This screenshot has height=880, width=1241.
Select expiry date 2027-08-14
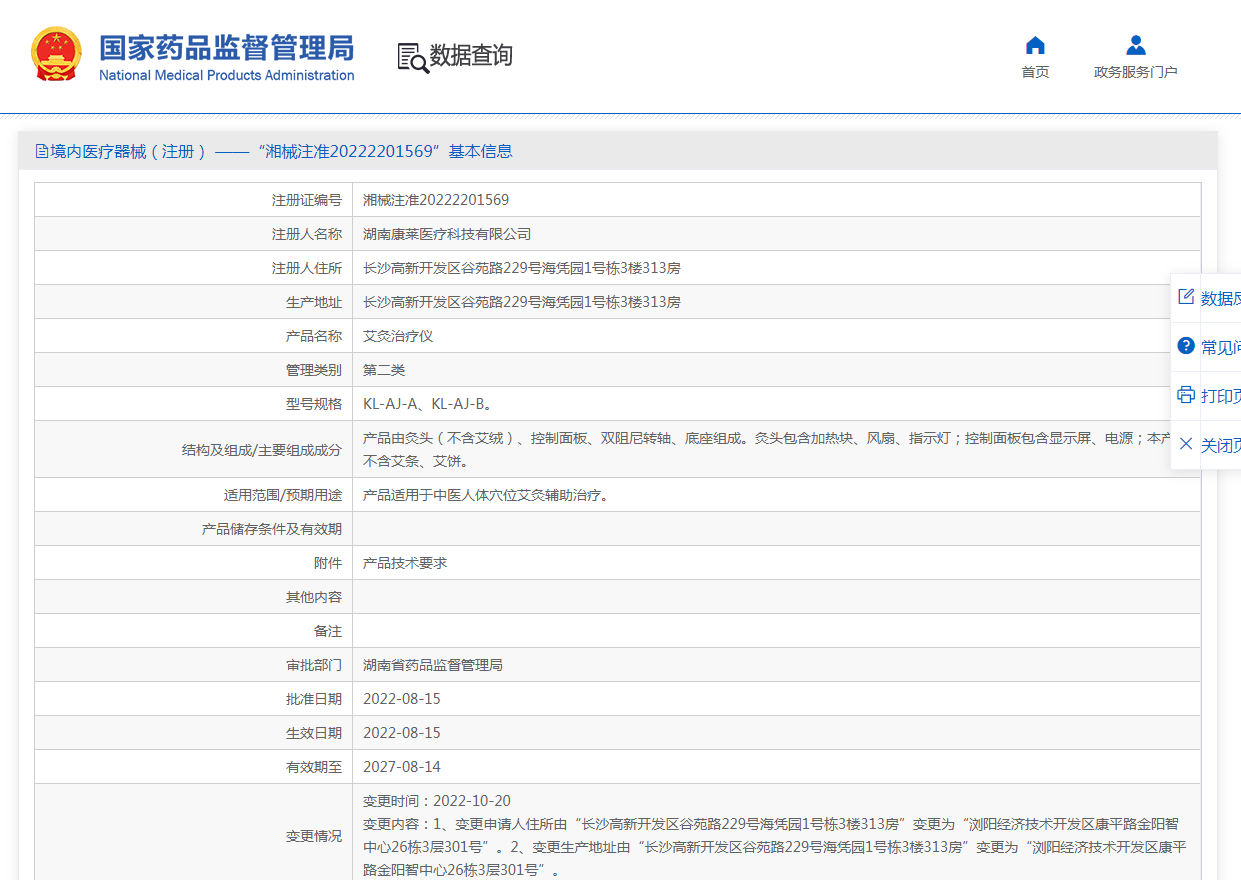[402, 767]
